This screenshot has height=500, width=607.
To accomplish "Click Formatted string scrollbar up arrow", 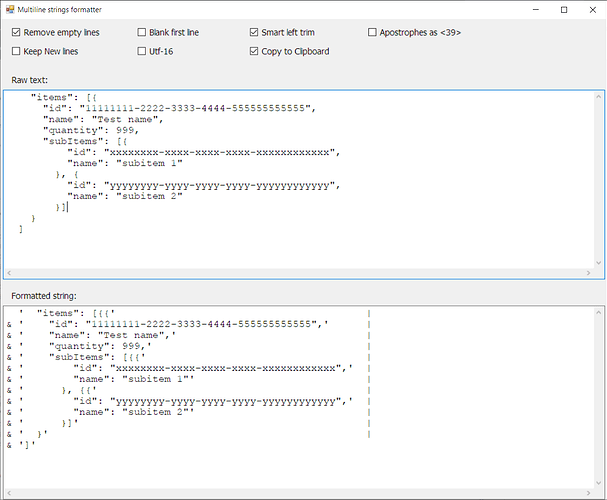I will point(597,313).
